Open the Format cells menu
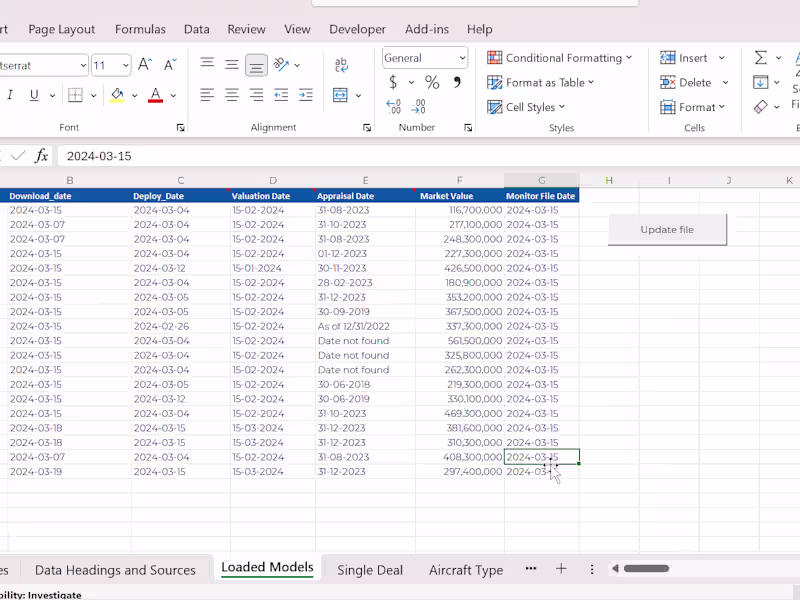Screen dimensions: 800x600 692,107
